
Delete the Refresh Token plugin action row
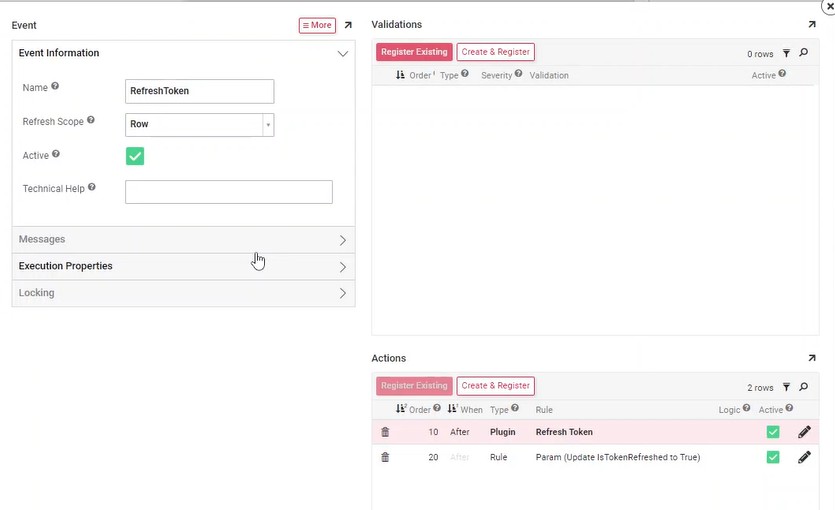pos(385,432)
